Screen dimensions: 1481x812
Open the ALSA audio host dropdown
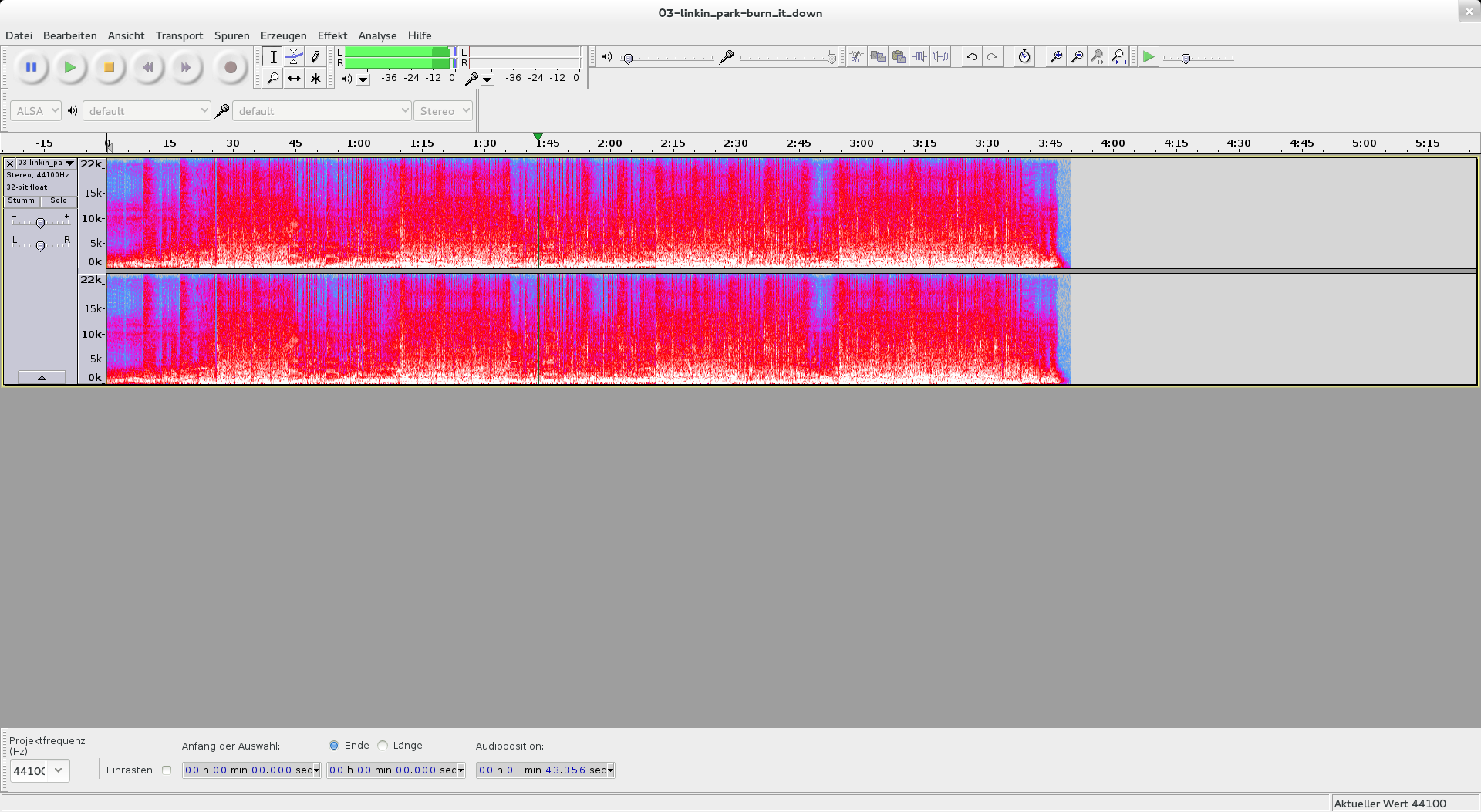pyautogui.click(x=36, y=111)
